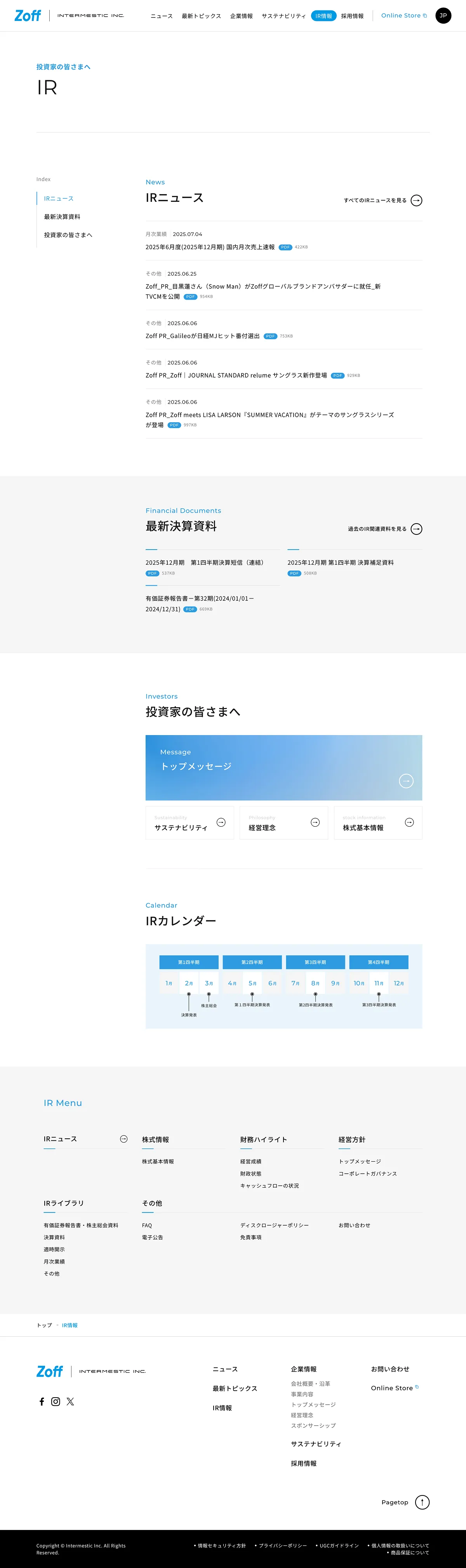Screen dimensions: 466x1568
Task: Click 過去のIR関連資料を見る link text
Action: (377, 529)
